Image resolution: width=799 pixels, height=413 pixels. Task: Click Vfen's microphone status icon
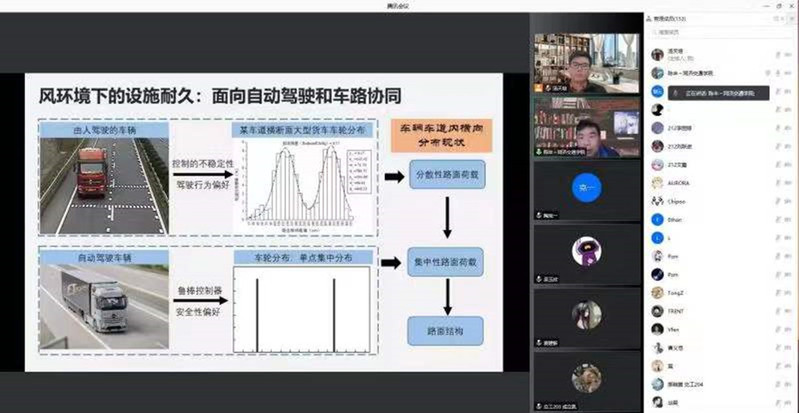(x=776, y=328)
